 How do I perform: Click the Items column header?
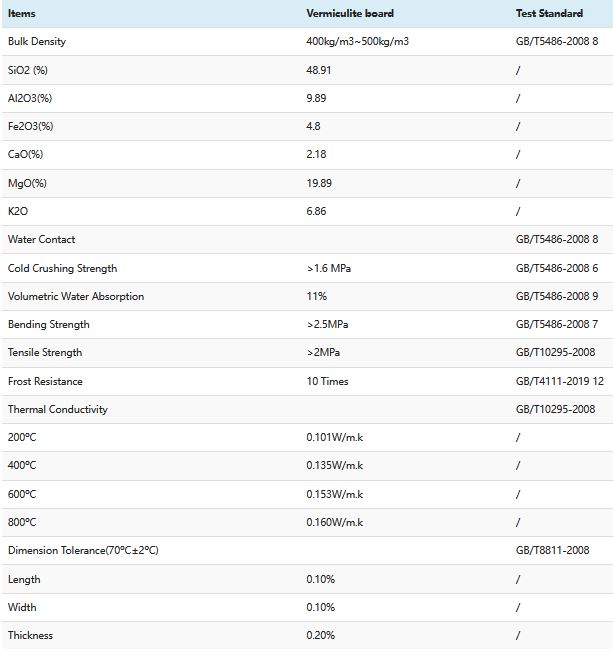pos(22,13)
